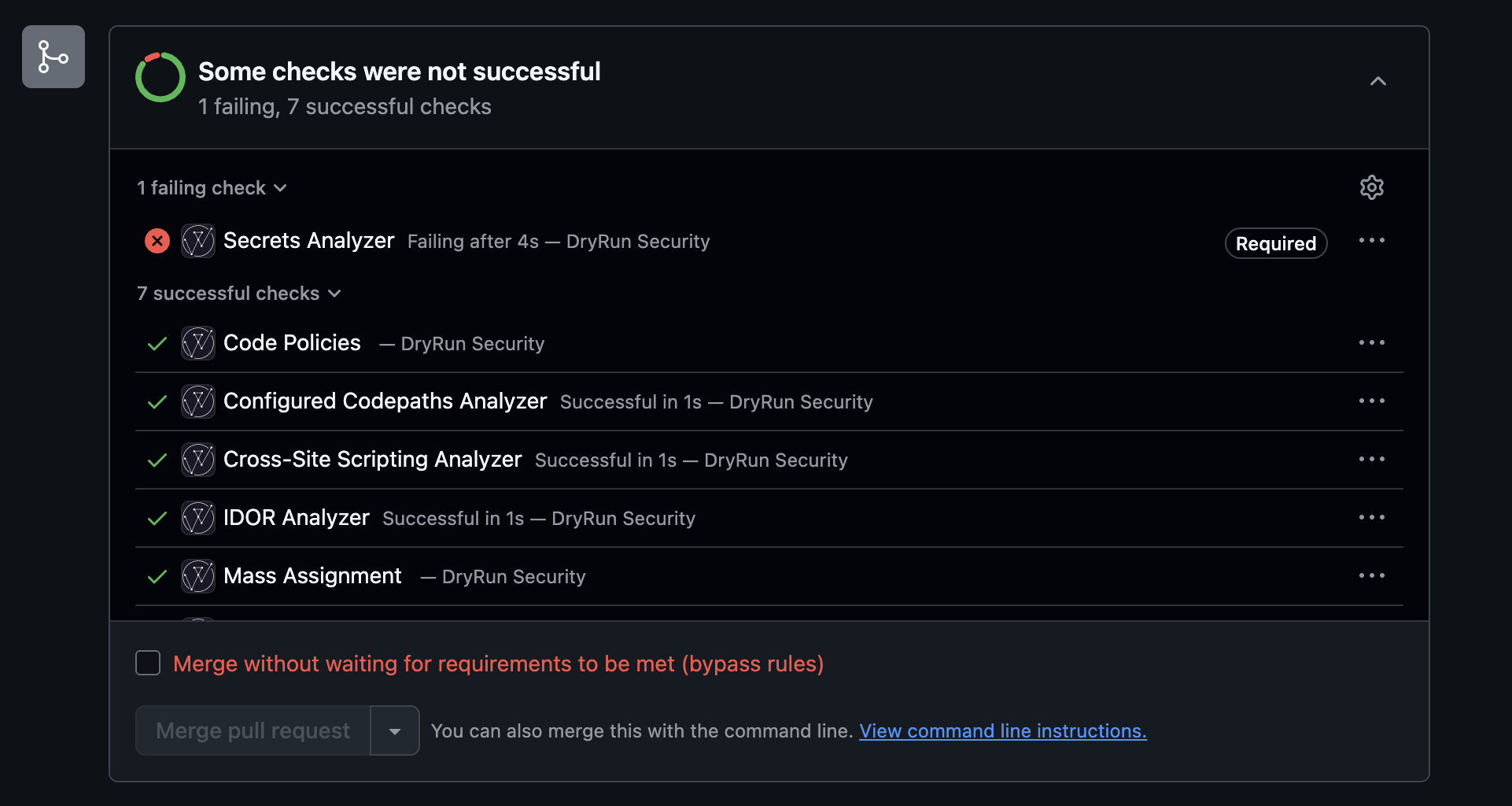Click the DryRun icon next to Mass Assignment
This screenshot has width=1512, height=806.
coord(197,576)
